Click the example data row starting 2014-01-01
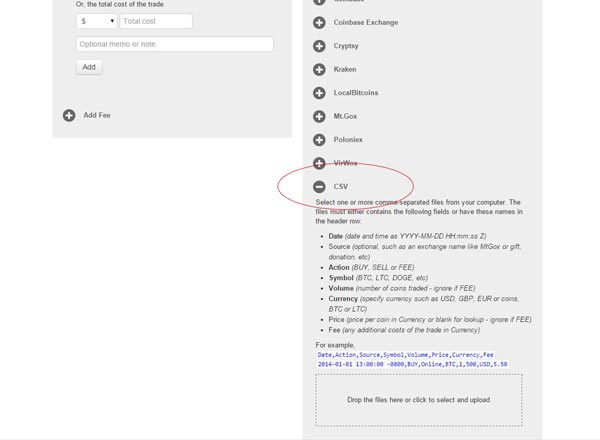 412,364
